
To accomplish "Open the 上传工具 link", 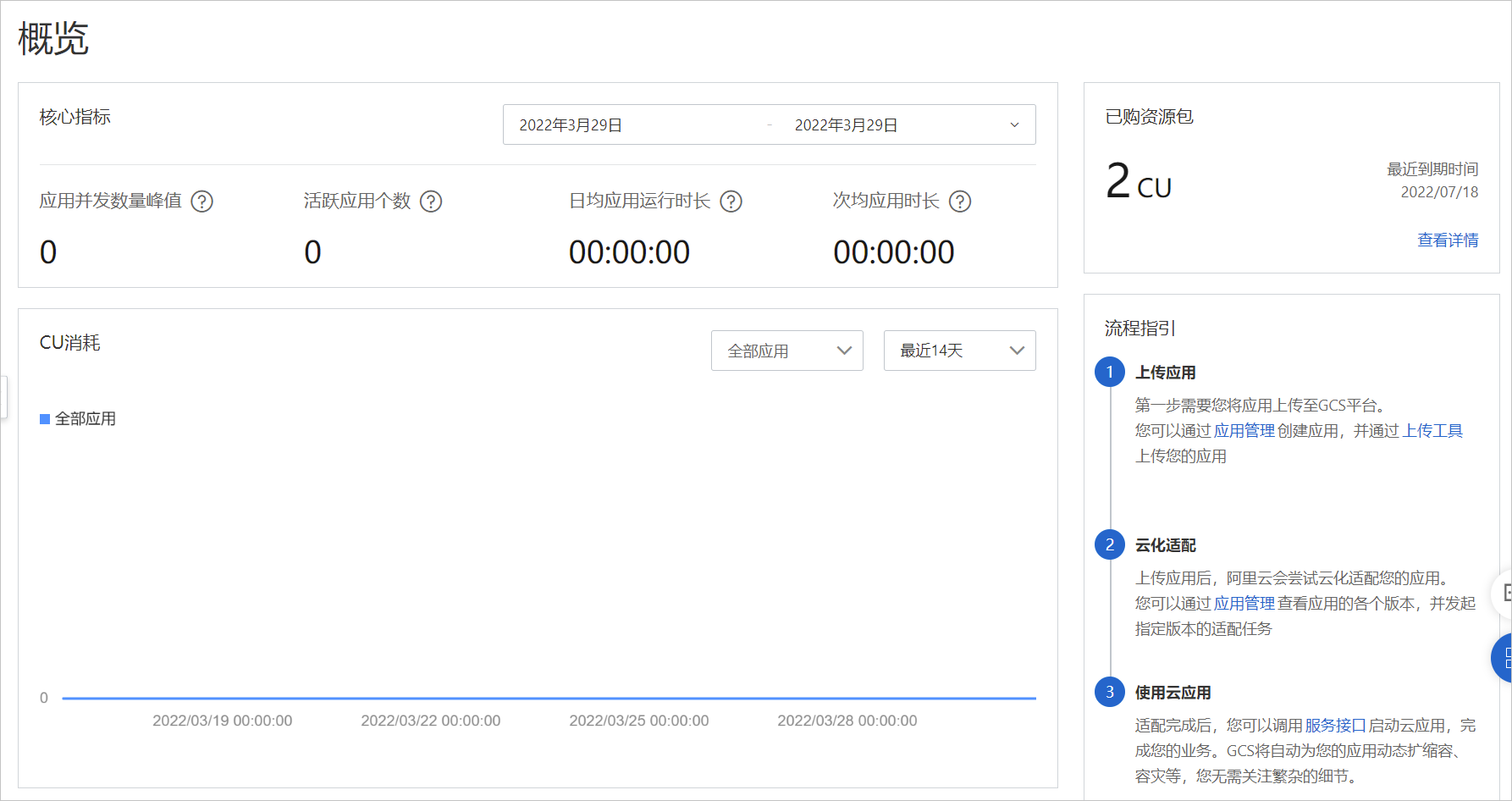I will tap(1432, 431).
